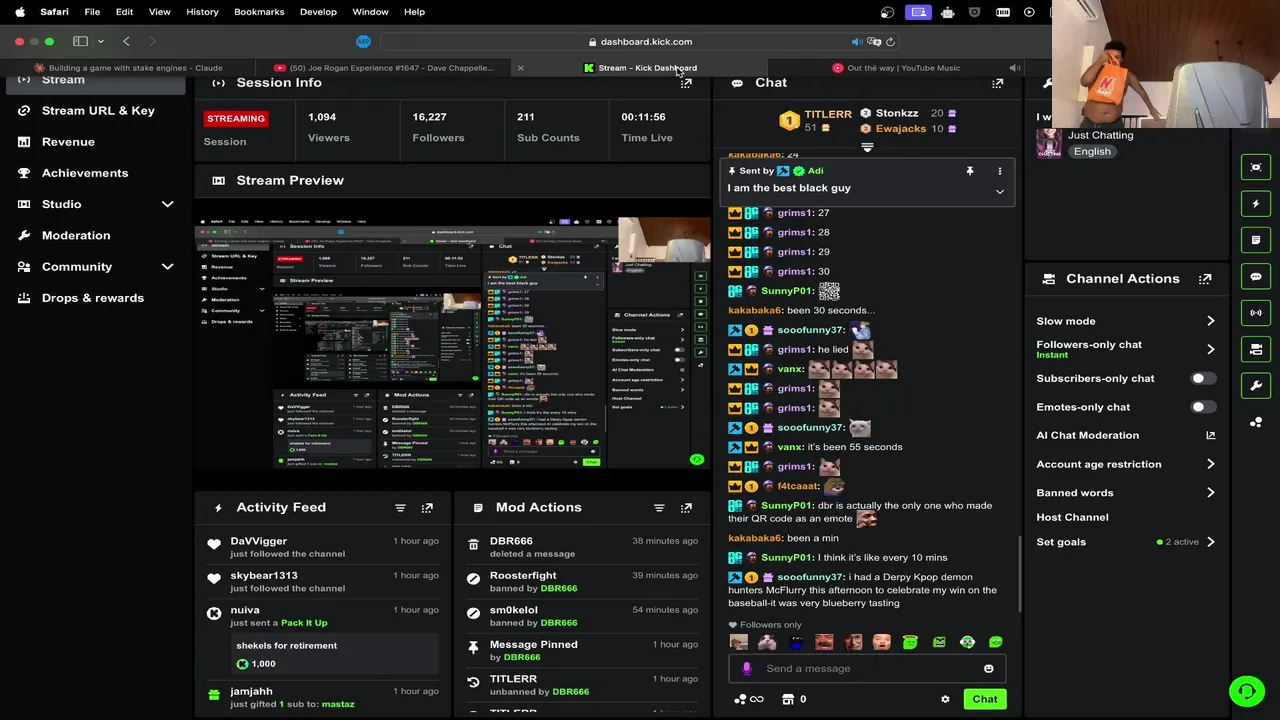Expand the pinned message chevron

point(999,191)
